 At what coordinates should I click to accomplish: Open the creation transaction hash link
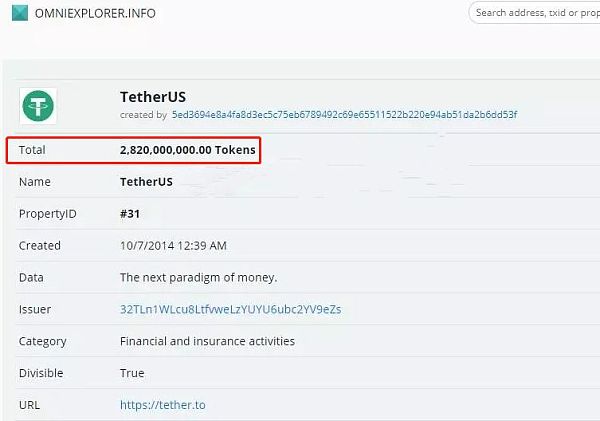(x=344, y=115)
